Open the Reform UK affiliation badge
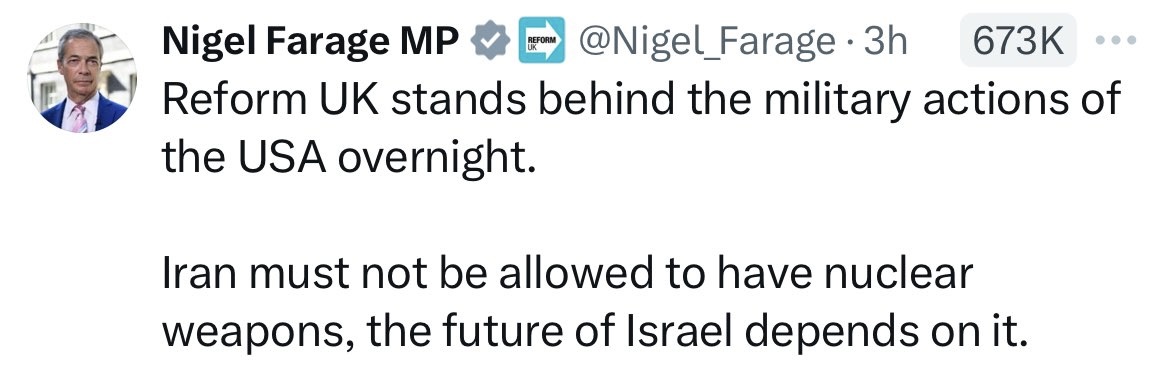Screen dimensions: 1170x383 [541, 40]
